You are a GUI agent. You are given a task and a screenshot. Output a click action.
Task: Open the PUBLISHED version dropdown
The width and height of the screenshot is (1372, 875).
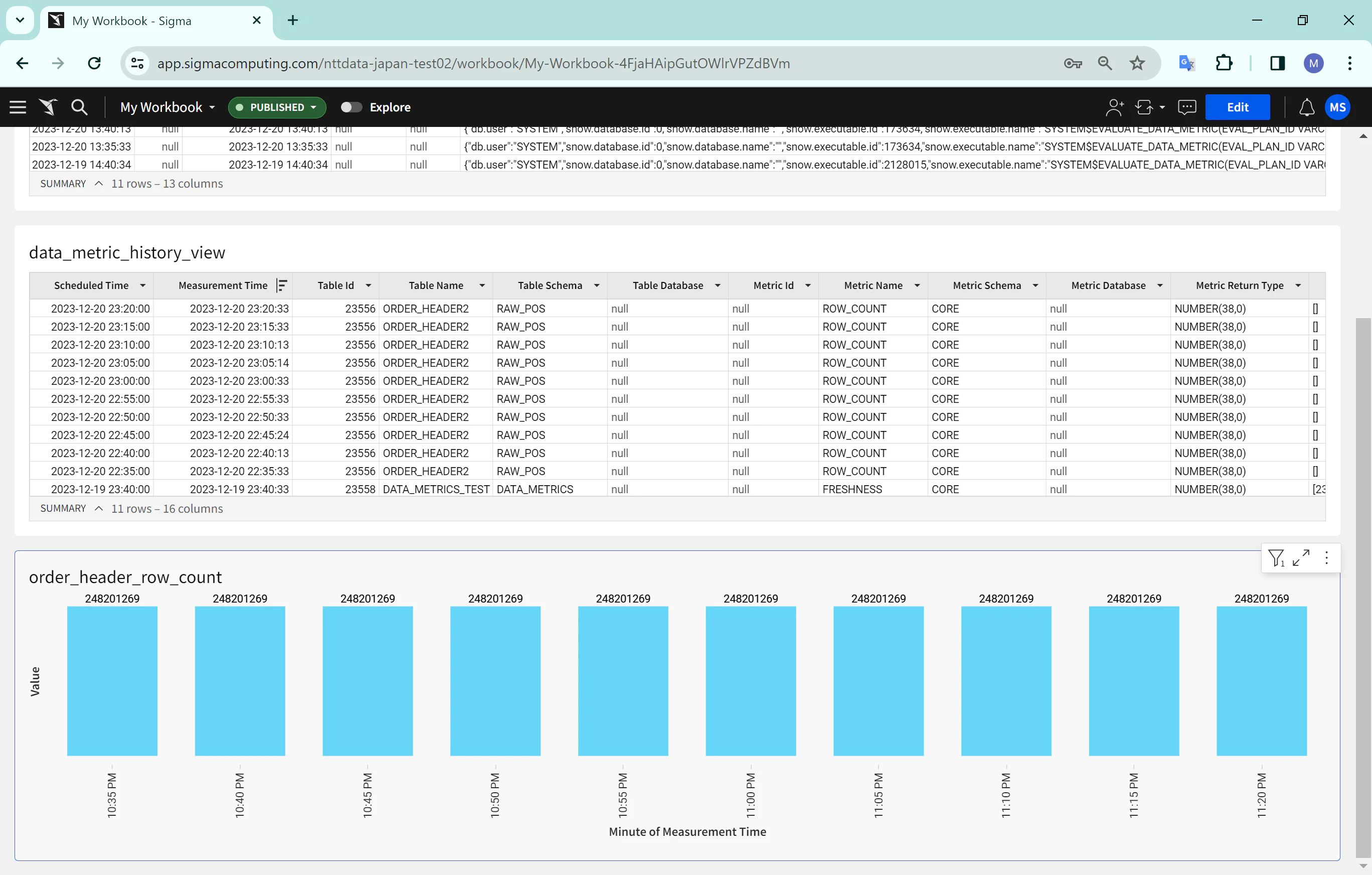(x=277, y=107)
